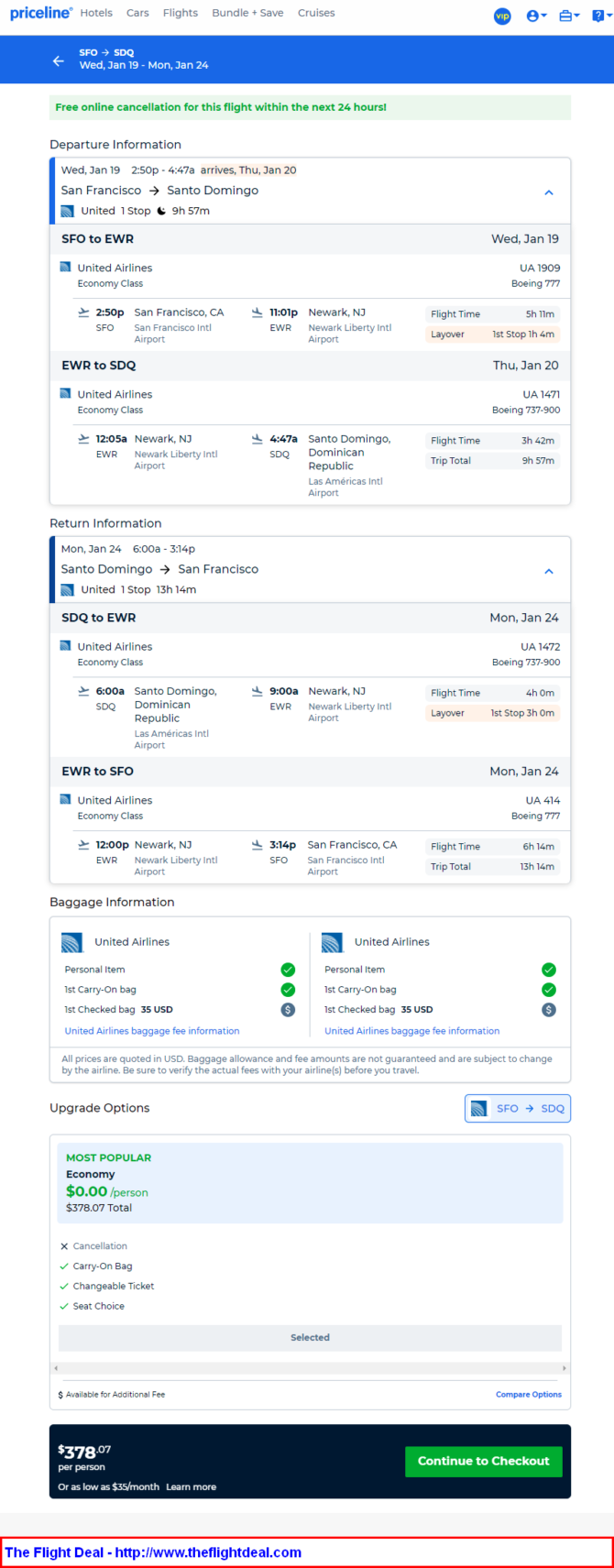614x1568 pixels.
Task: Click right 1st Checked bag dollar icon
Action: [548, 1010]
